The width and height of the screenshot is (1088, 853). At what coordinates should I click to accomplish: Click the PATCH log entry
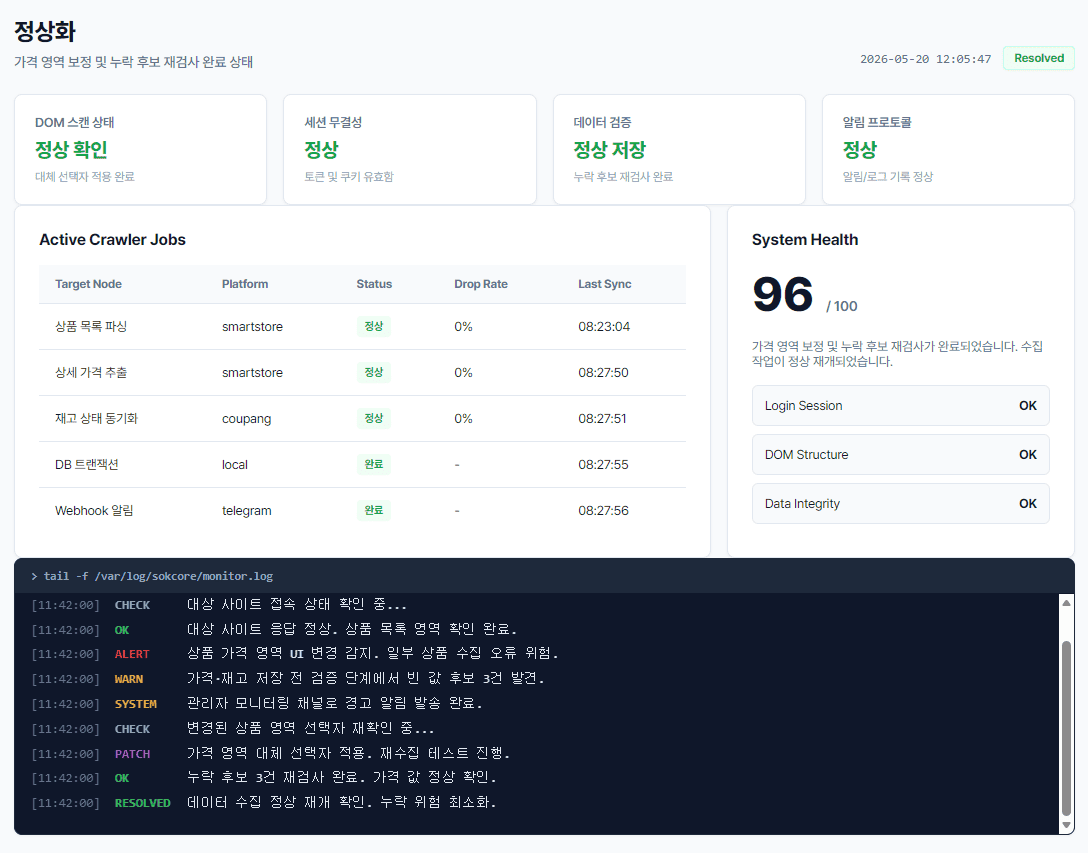(x=271, y=754)
